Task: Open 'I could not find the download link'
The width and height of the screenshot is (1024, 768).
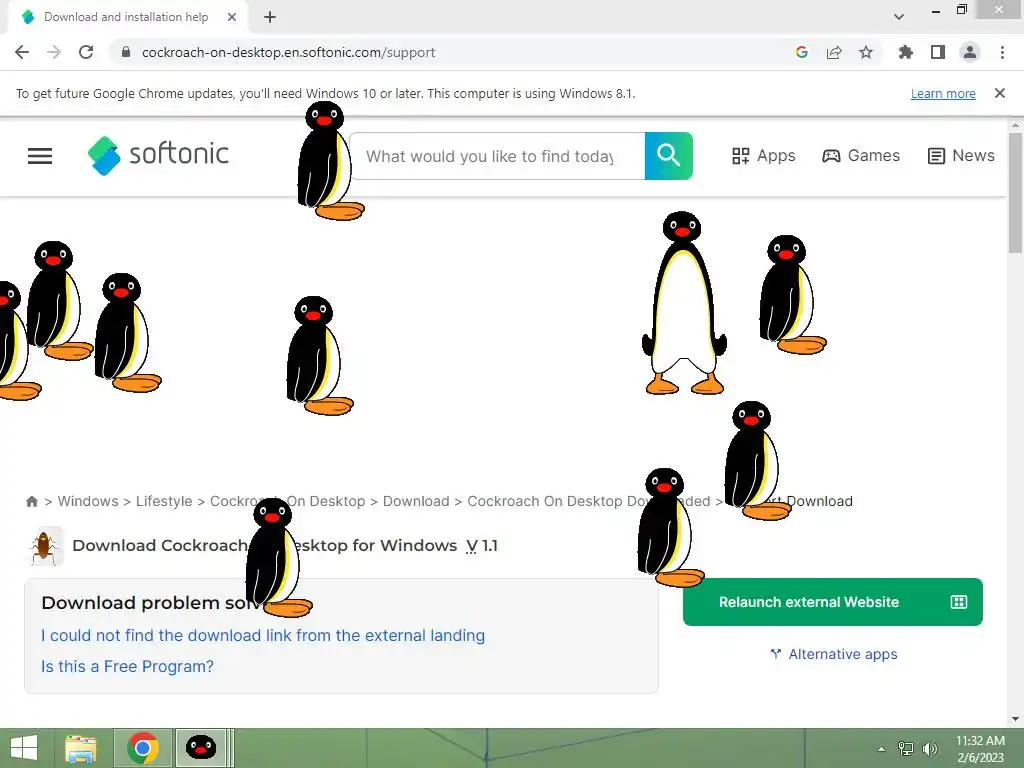Action: pos(263,635)
